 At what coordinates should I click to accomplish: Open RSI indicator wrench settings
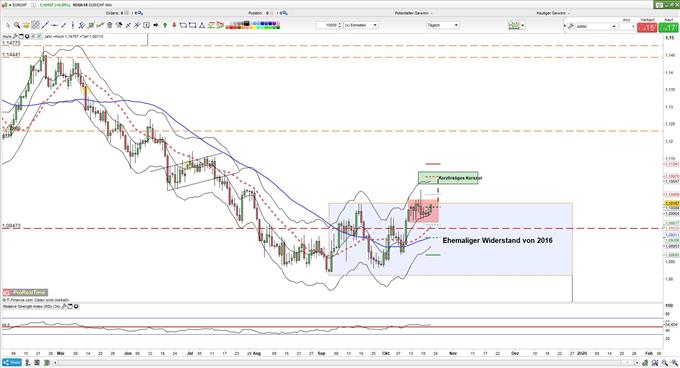(x=64, y=306)
